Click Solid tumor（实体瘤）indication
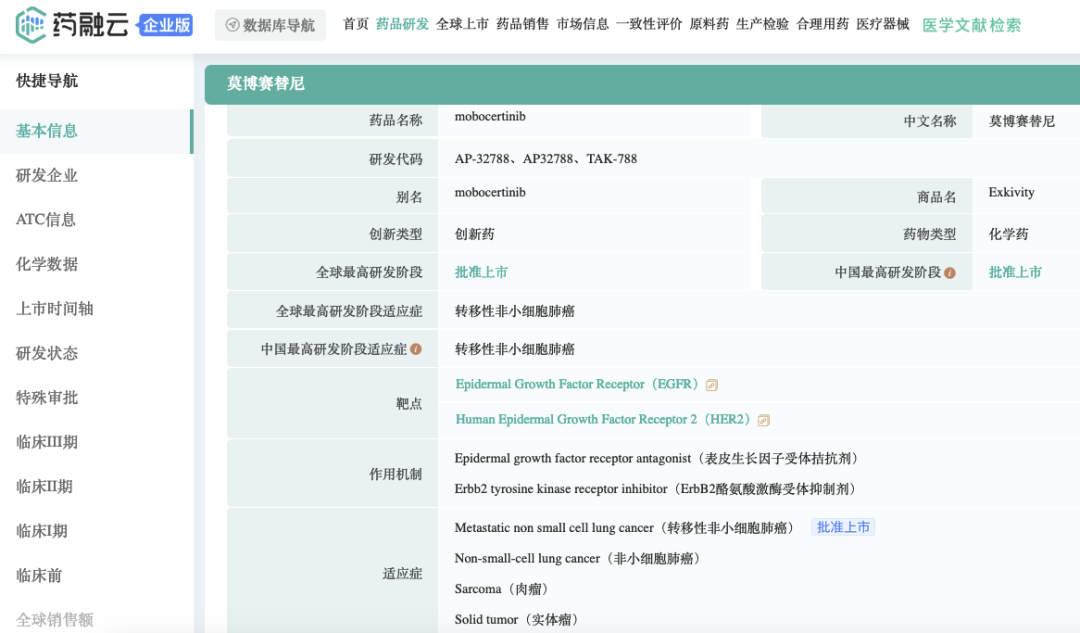This screenshot has width=1080, height=633. (x=518, y=619)
